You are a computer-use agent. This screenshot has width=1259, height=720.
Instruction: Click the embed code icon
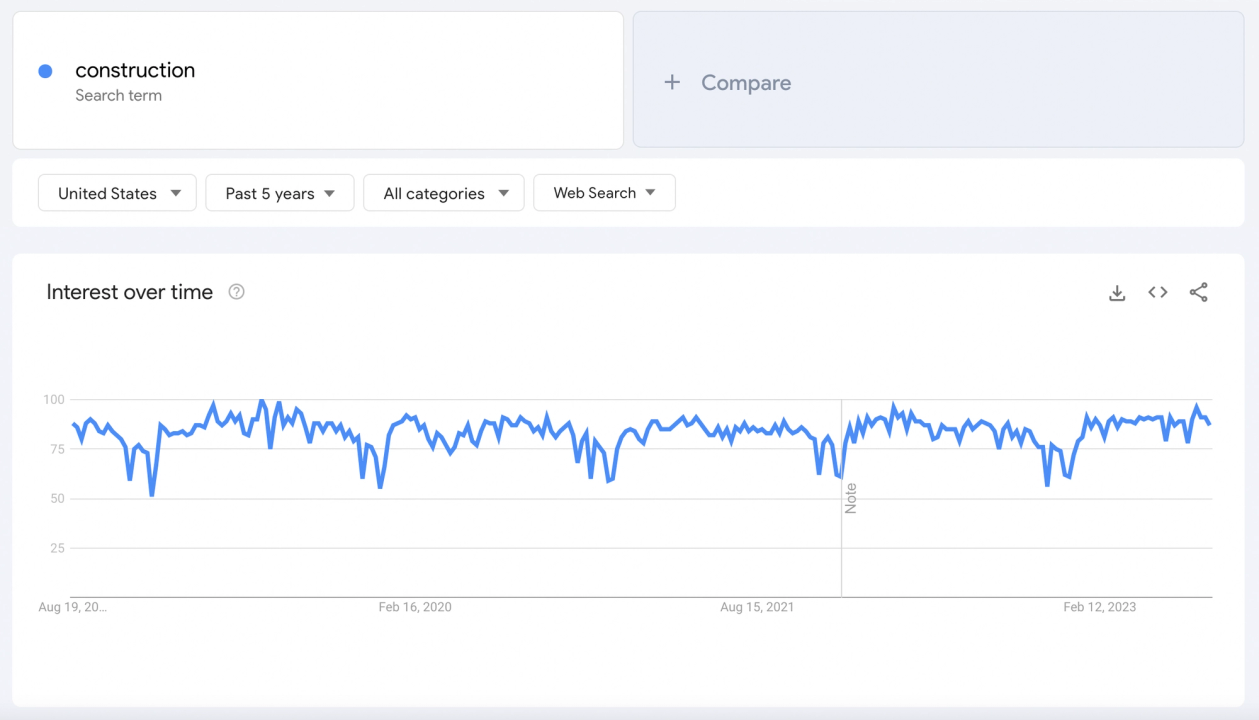1158,292
